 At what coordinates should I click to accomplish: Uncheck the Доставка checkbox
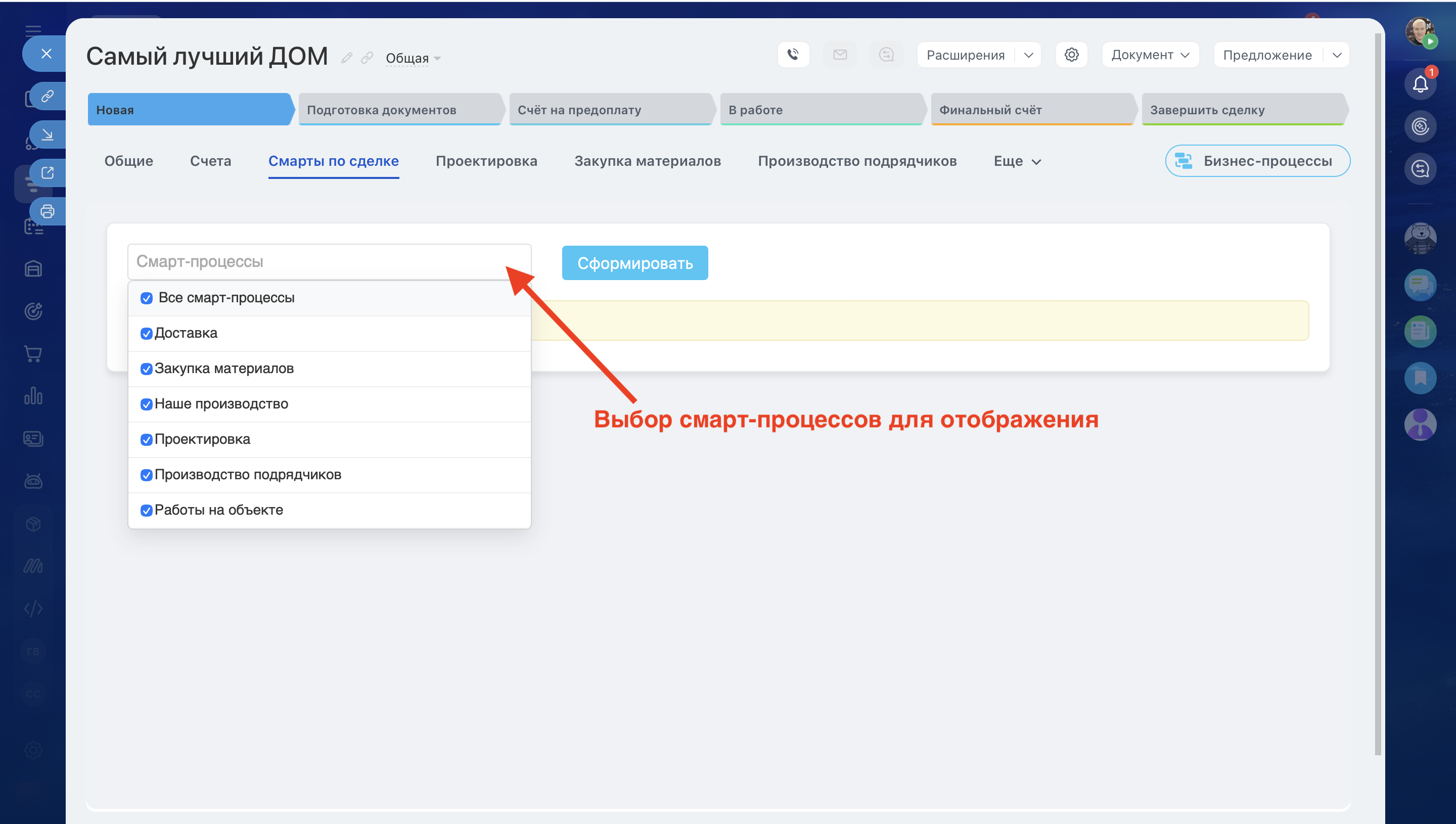[147, 334]
